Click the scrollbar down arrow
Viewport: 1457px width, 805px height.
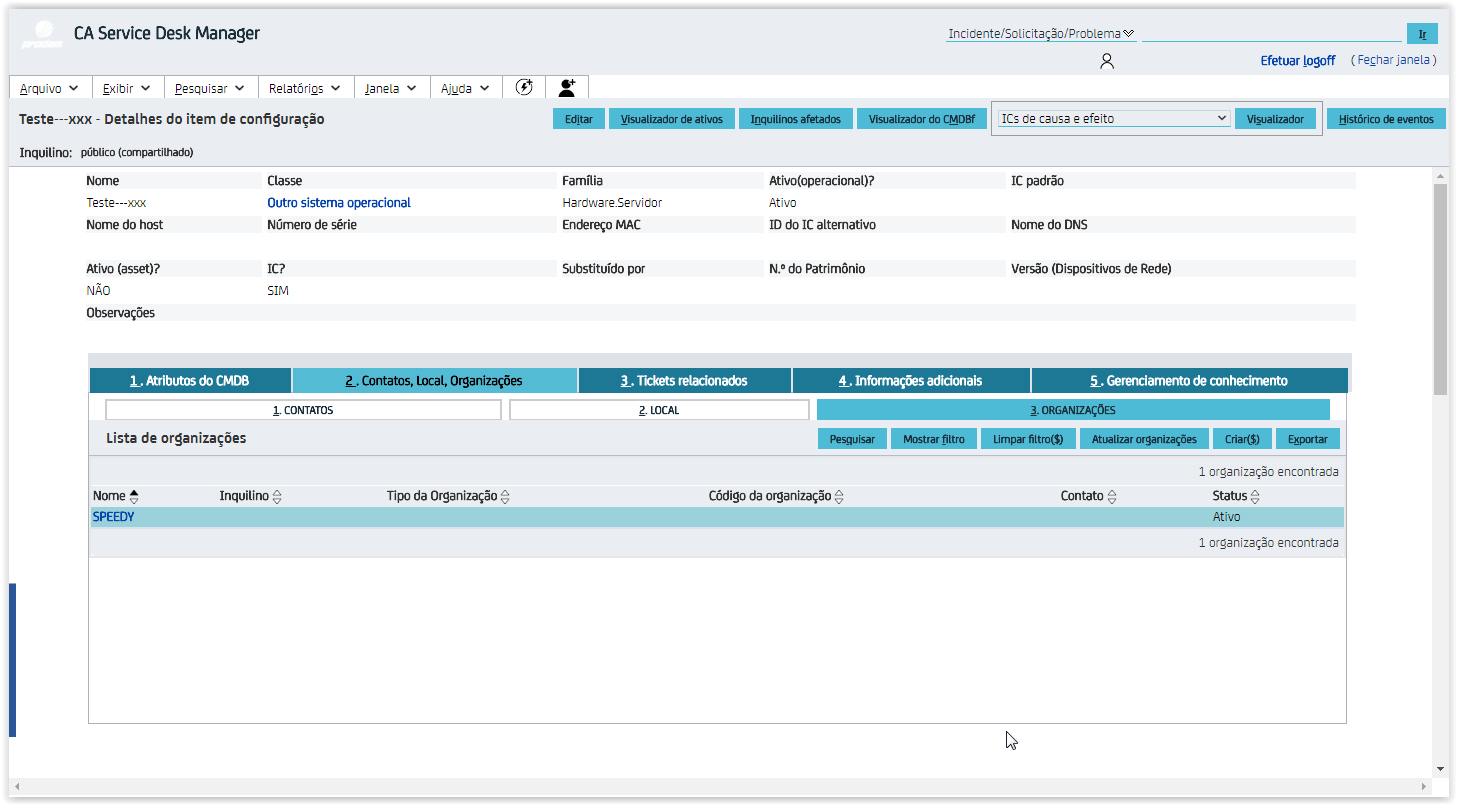1440,769
